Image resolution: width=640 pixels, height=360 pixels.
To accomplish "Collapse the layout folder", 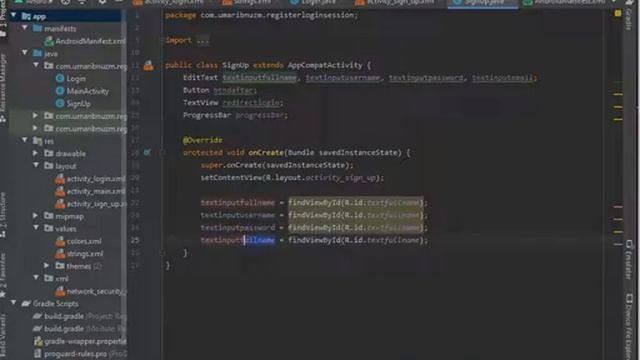I will pos(36,165).
